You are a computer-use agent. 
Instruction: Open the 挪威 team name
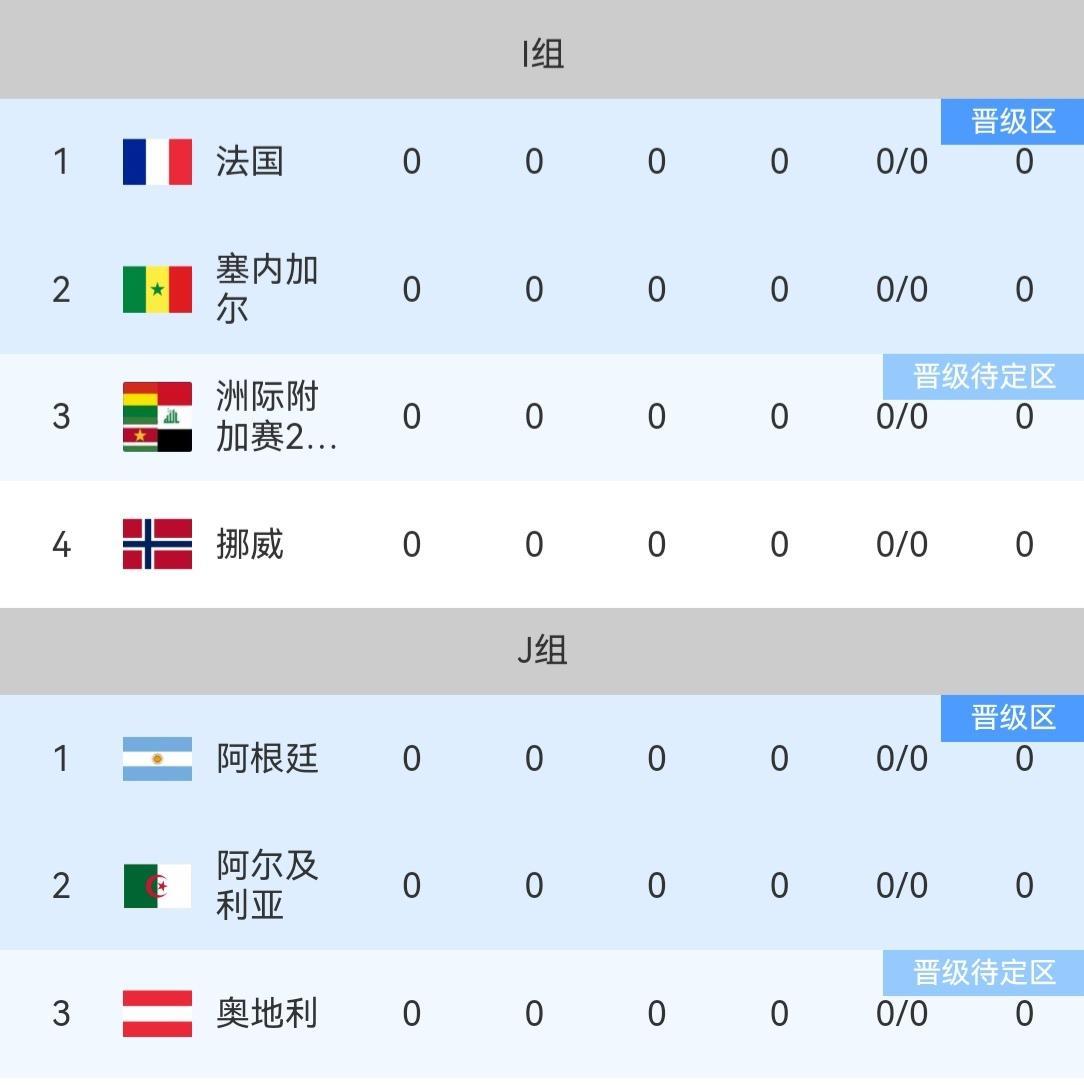click(x=250, y=544)
